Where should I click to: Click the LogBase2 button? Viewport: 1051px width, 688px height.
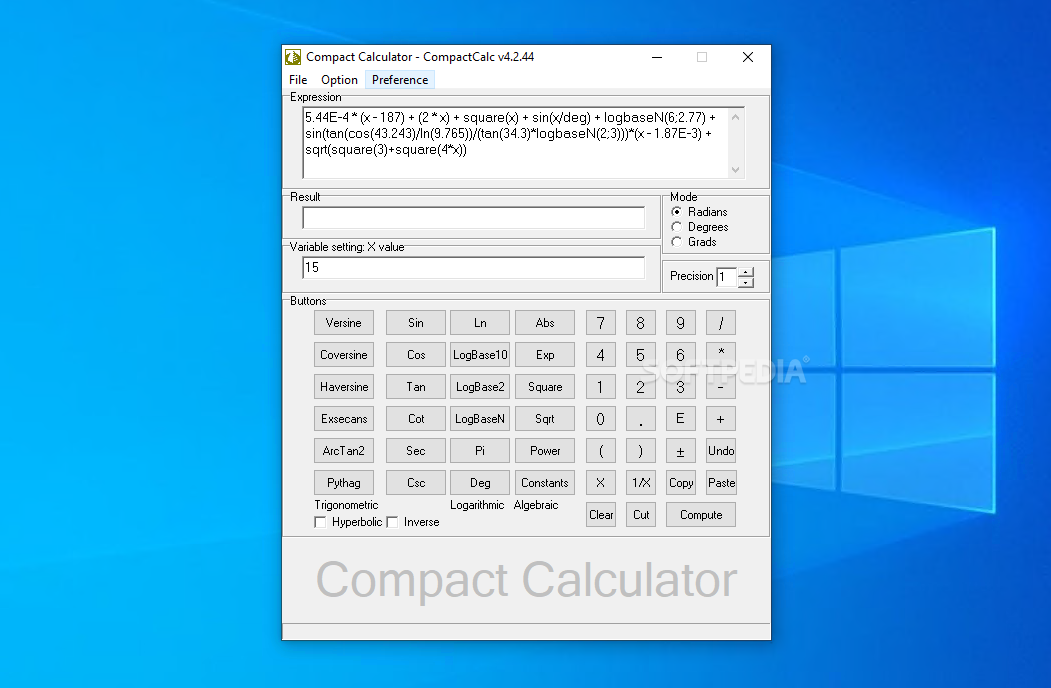point(480,387)
